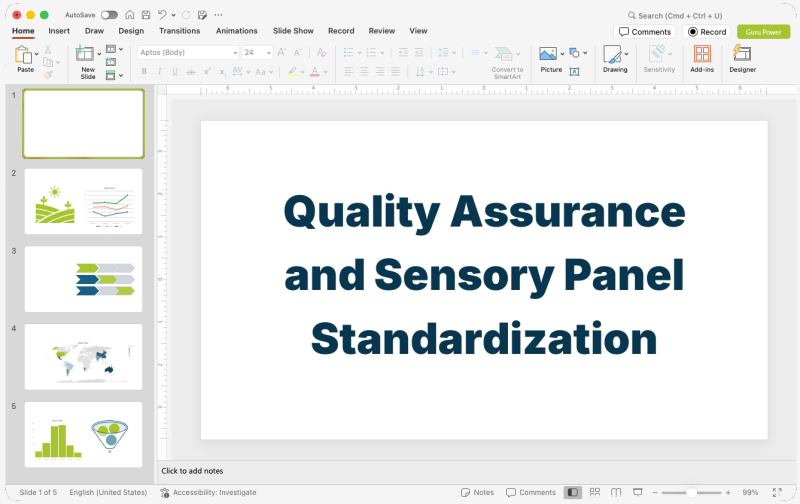Open the Change Case menu
The width and height of the screenshot is (800, 504).
261,72
